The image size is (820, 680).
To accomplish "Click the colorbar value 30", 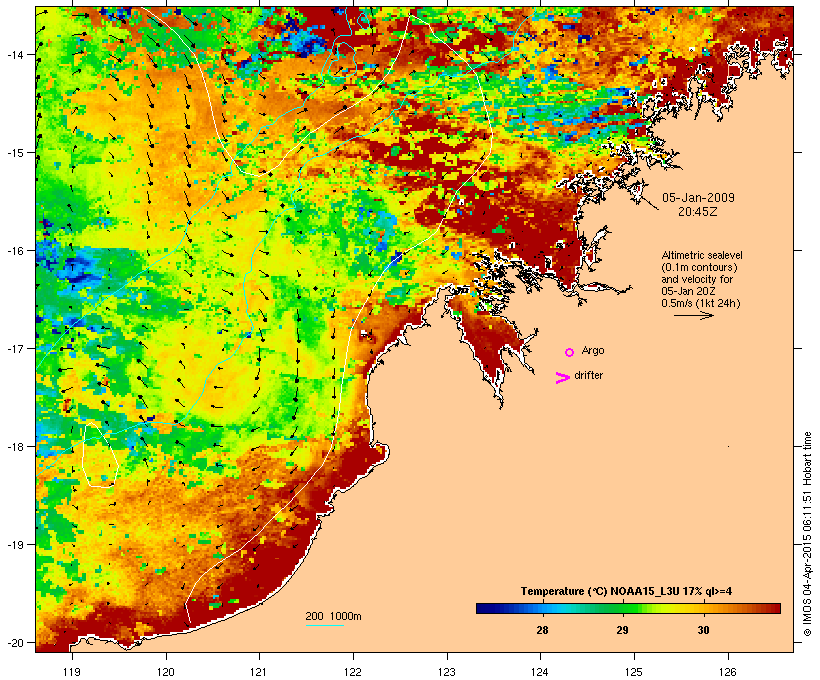I will [703, 630].
